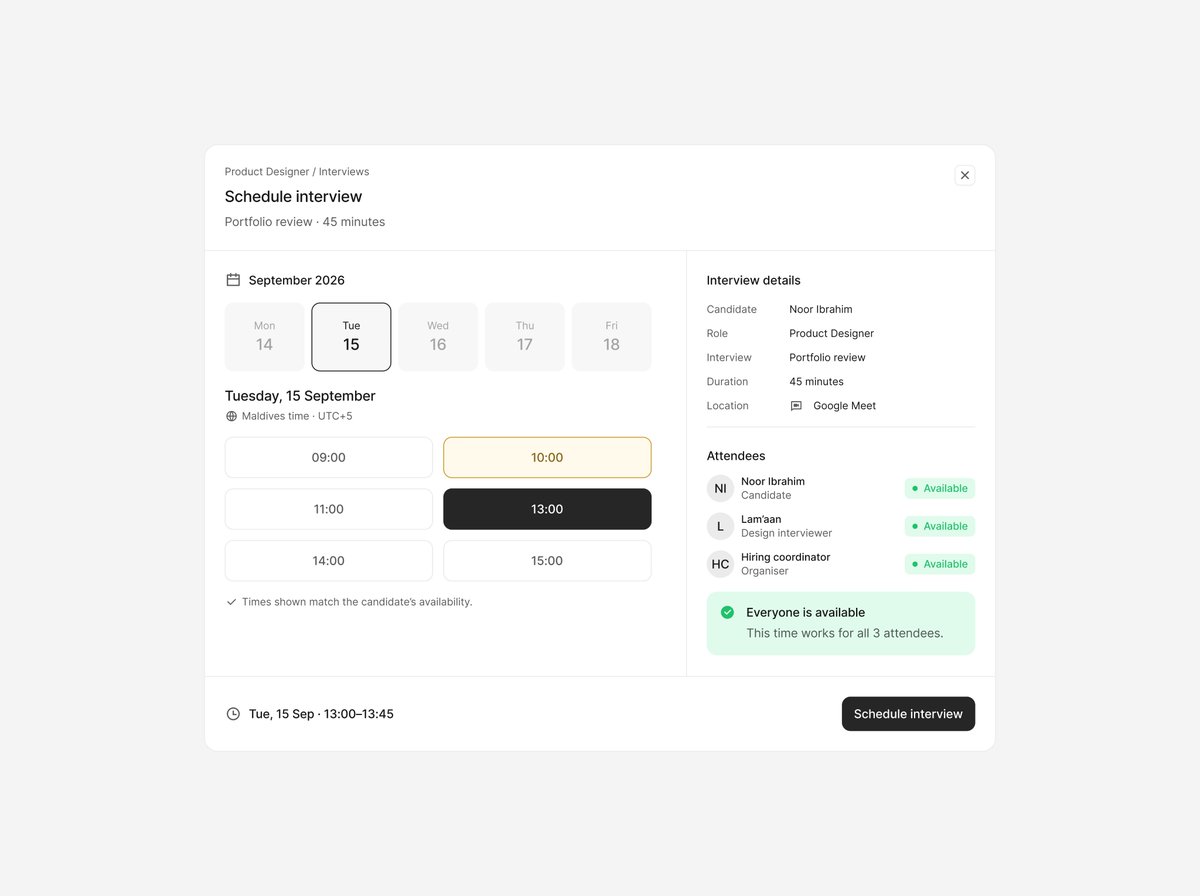The width and height of the screenshot is (1200, 896).
Task: Click the checkmark icon beside availability note
Action: tap(232, 602)
